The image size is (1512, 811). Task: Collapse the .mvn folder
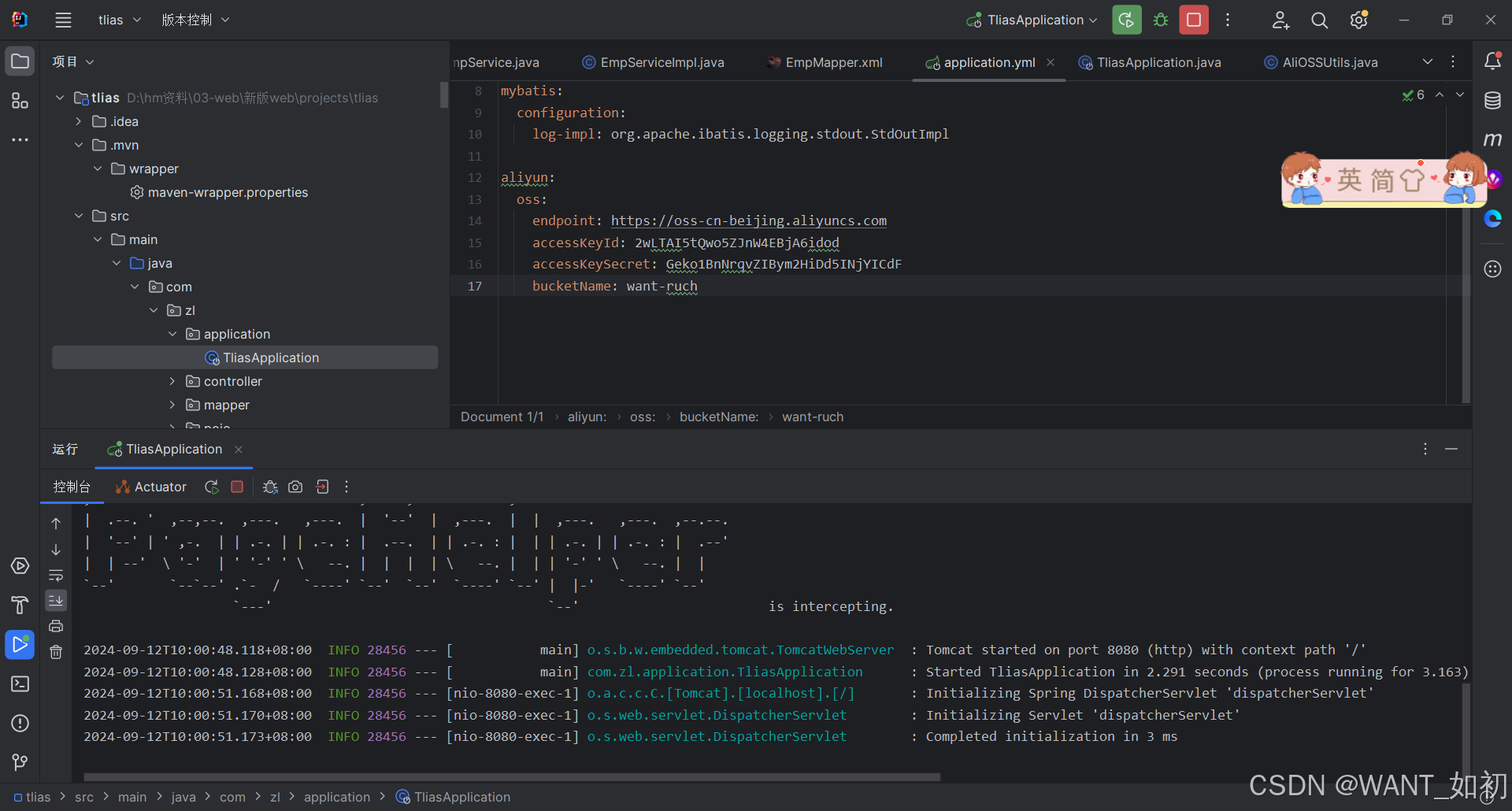point(79,145)
